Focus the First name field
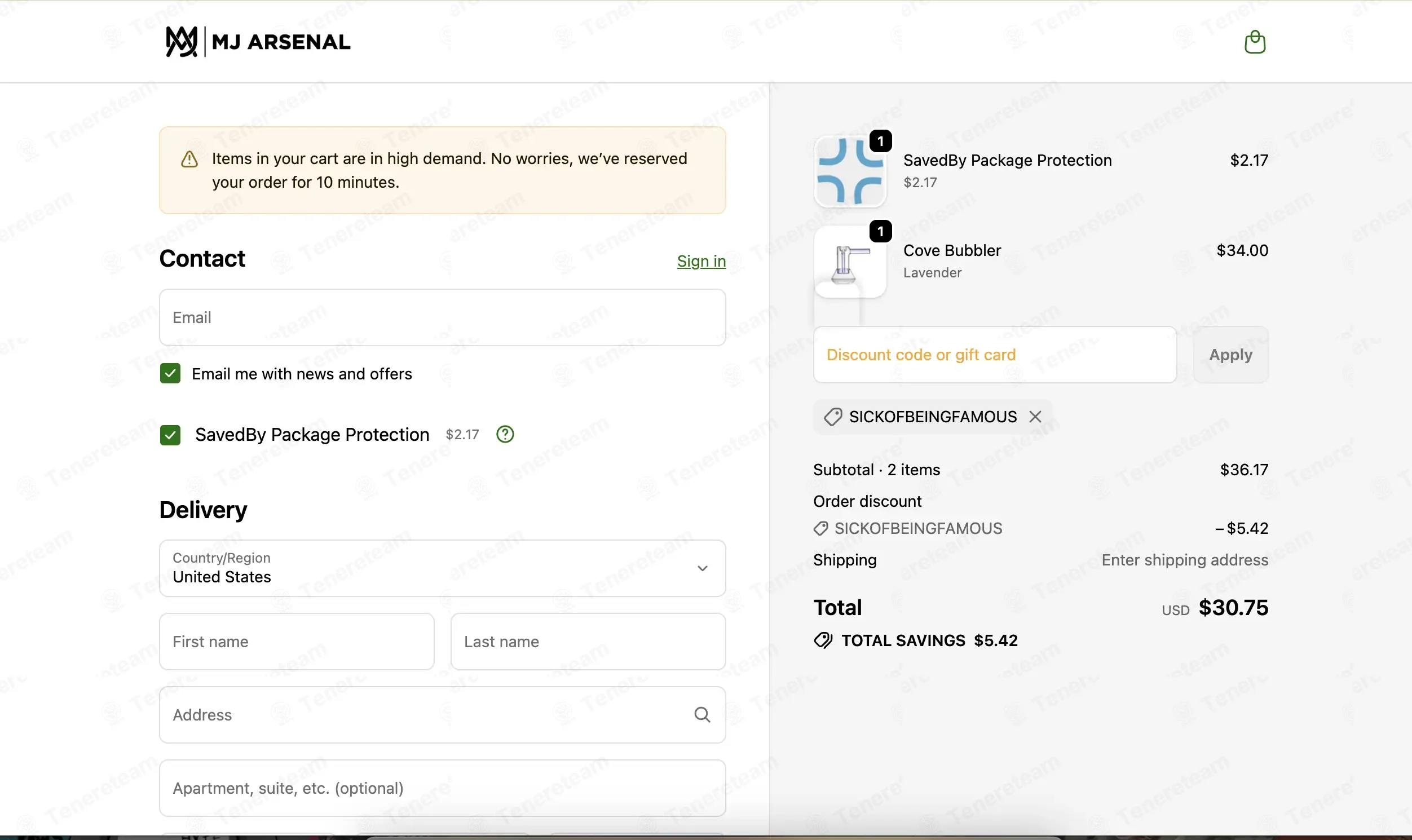This screenshot has height=840, width=1412. coord(297,642)
